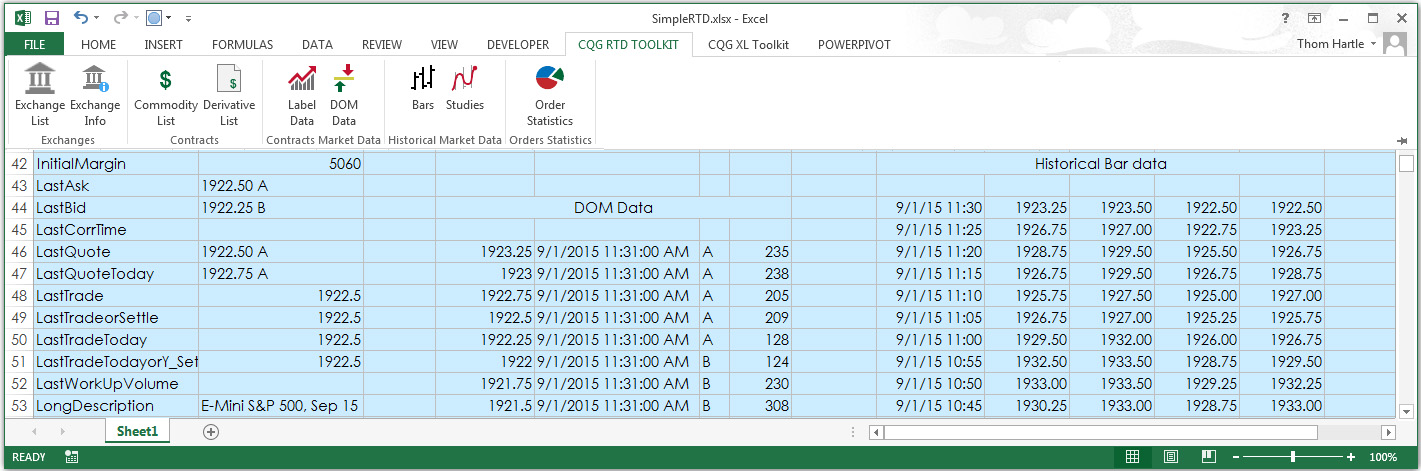Switch to Page Break Preview

pyautogui.click(x=1208, y=457)
